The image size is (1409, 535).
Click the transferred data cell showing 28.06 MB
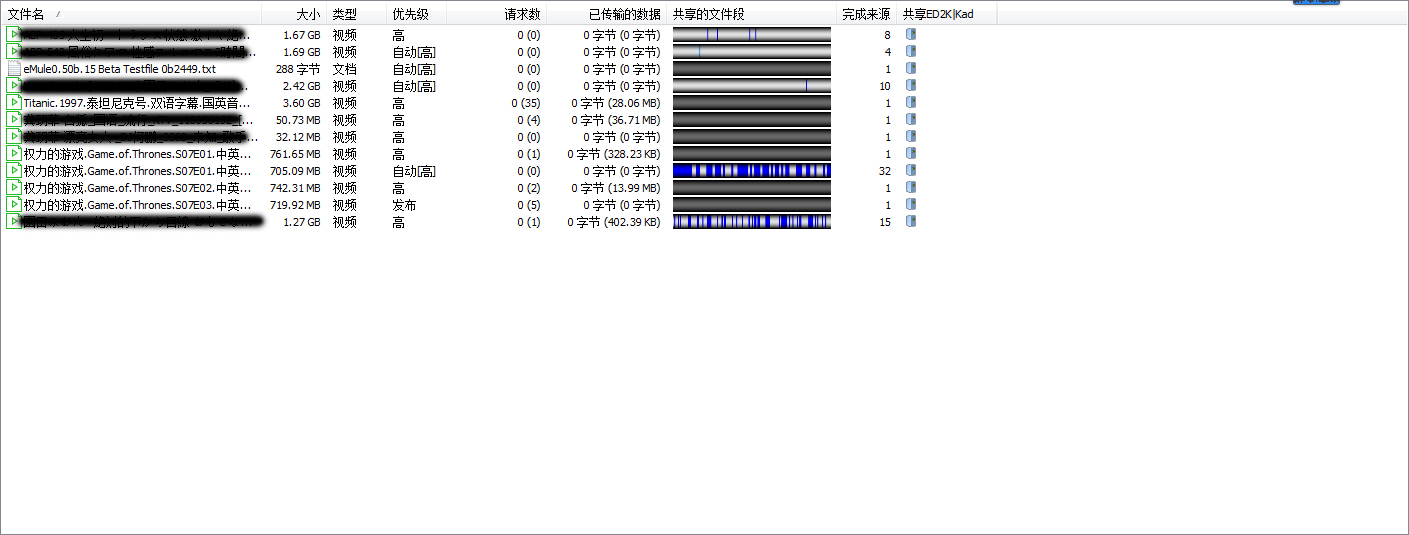tap(616, 103)
